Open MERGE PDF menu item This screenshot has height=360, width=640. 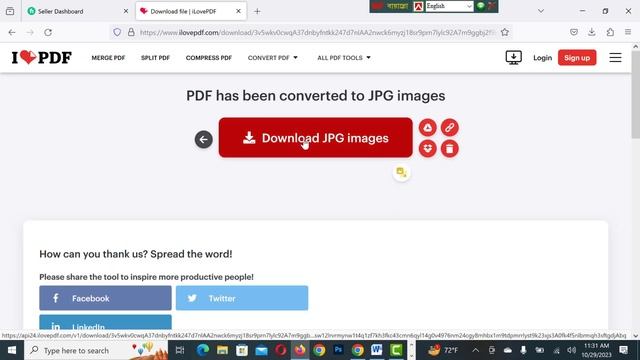coord(108,58)
